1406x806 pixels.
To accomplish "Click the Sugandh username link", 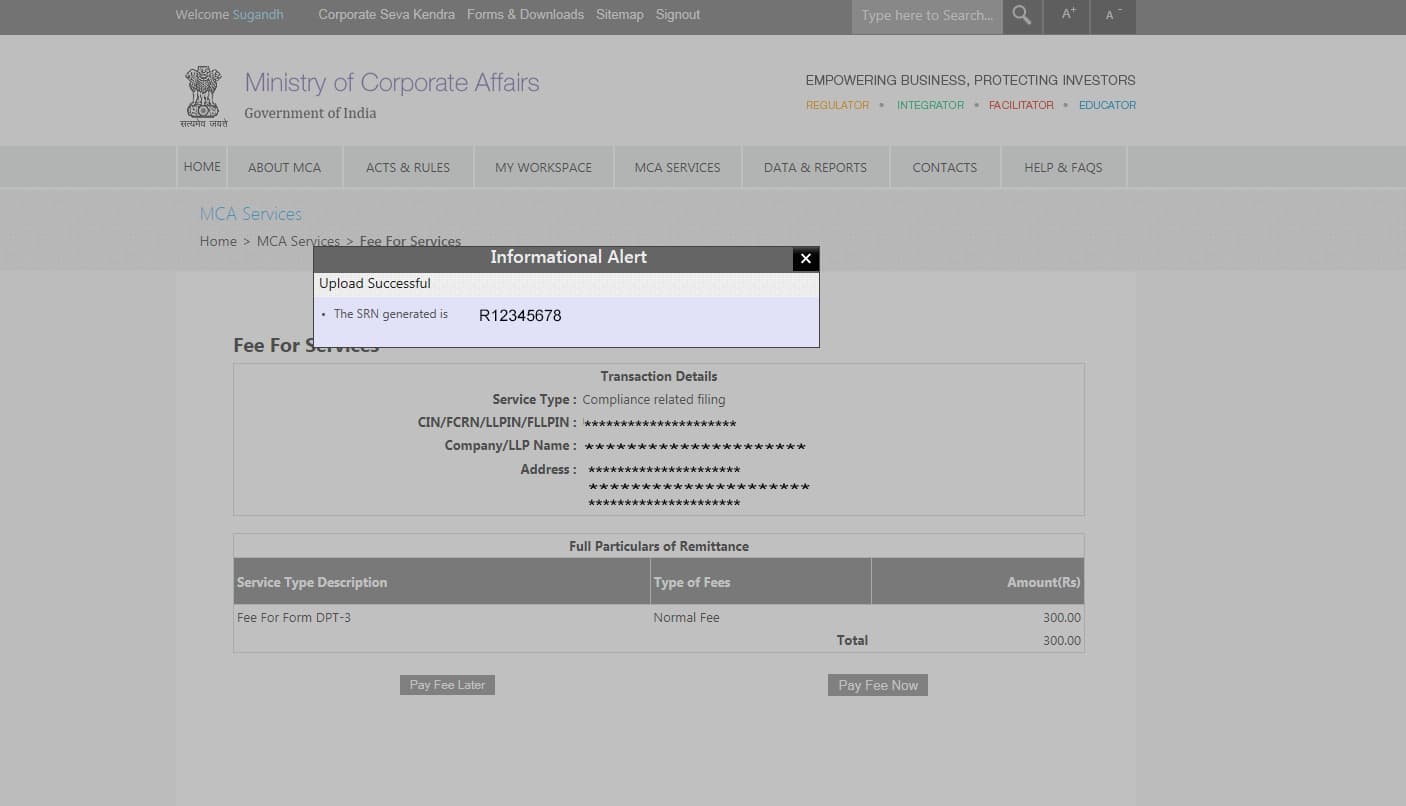I will point(258,15).
